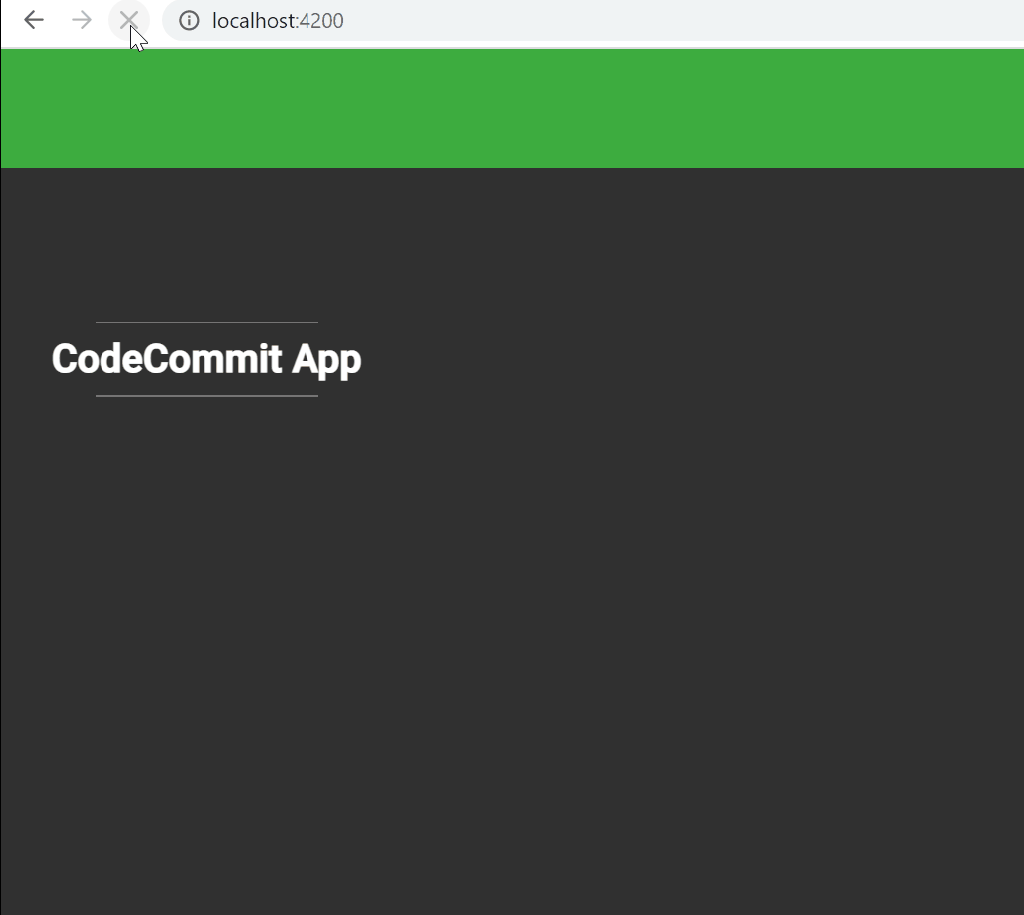Click the divider line below CodeCommit App
Image resolution: width=1024 pixels, height=915 pixels.
pos(206,396)
